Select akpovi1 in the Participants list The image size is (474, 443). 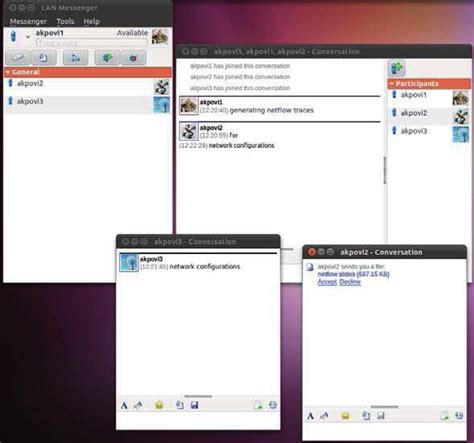click(429, 98)
